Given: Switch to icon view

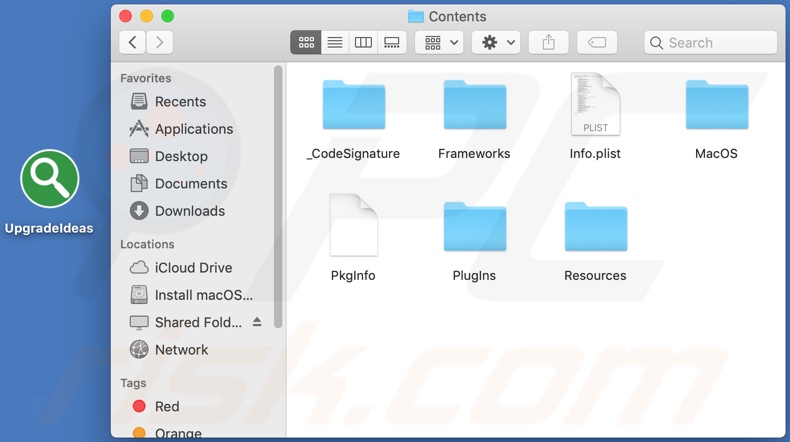Looking at the screenshot, I should click(x=306, y=43).
